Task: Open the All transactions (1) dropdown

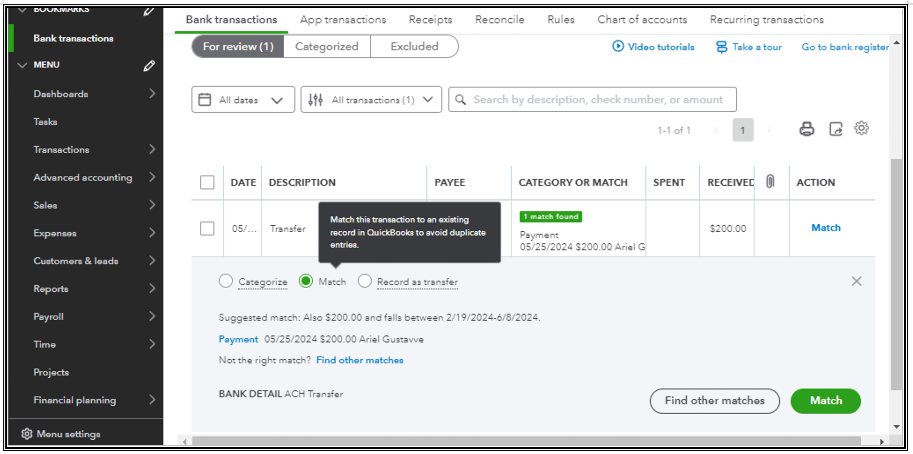Action: [371, 100]
